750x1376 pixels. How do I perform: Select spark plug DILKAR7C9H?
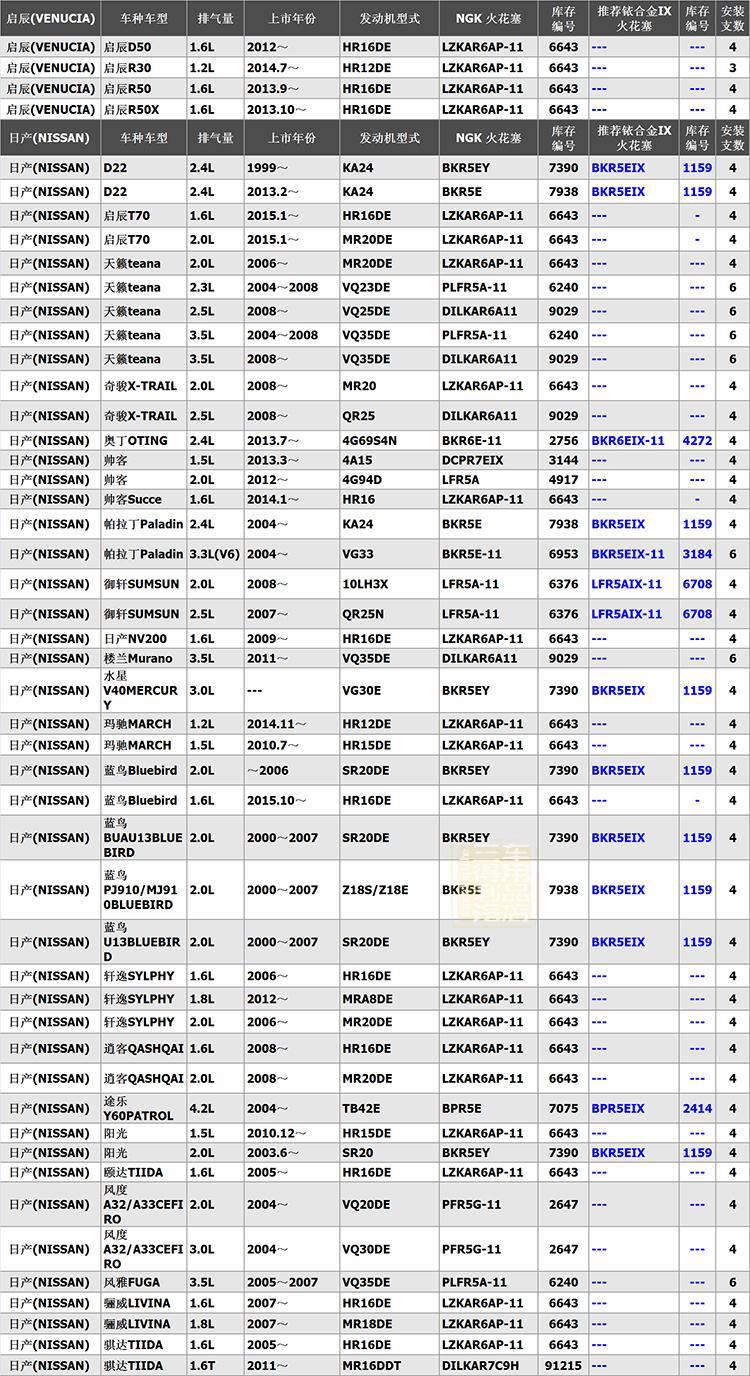[x=481, y=1366]
